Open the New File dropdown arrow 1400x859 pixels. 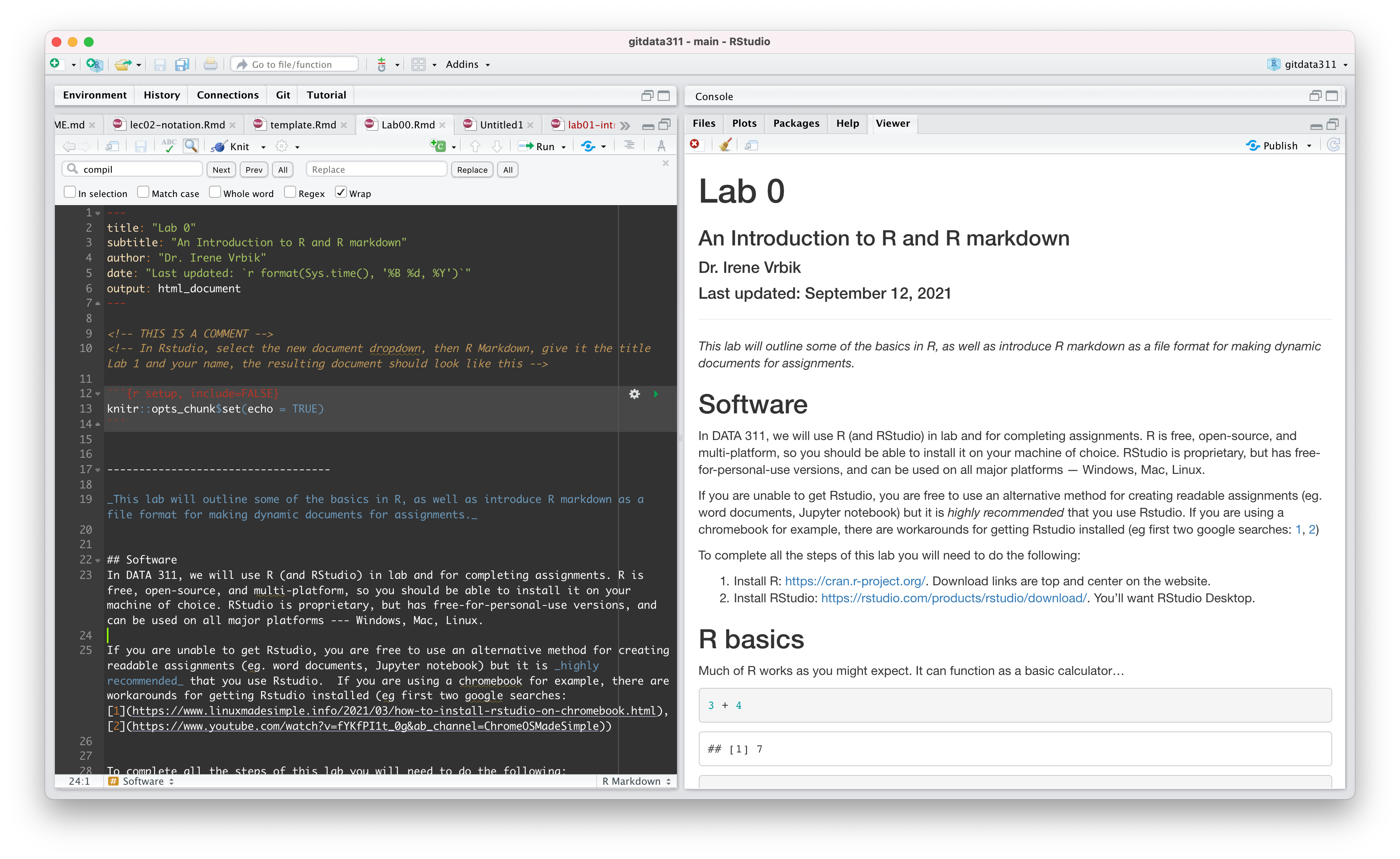[74, 65]
